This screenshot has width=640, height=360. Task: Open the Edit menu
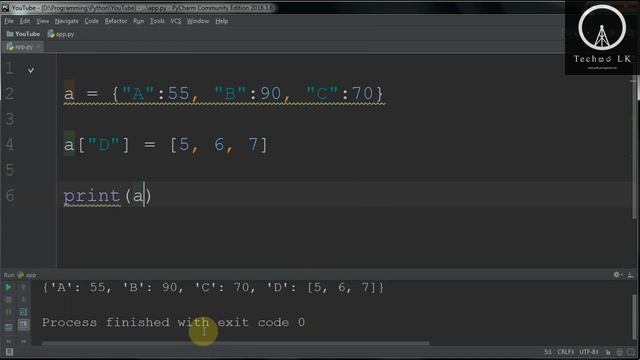click(x=25, y=21)
